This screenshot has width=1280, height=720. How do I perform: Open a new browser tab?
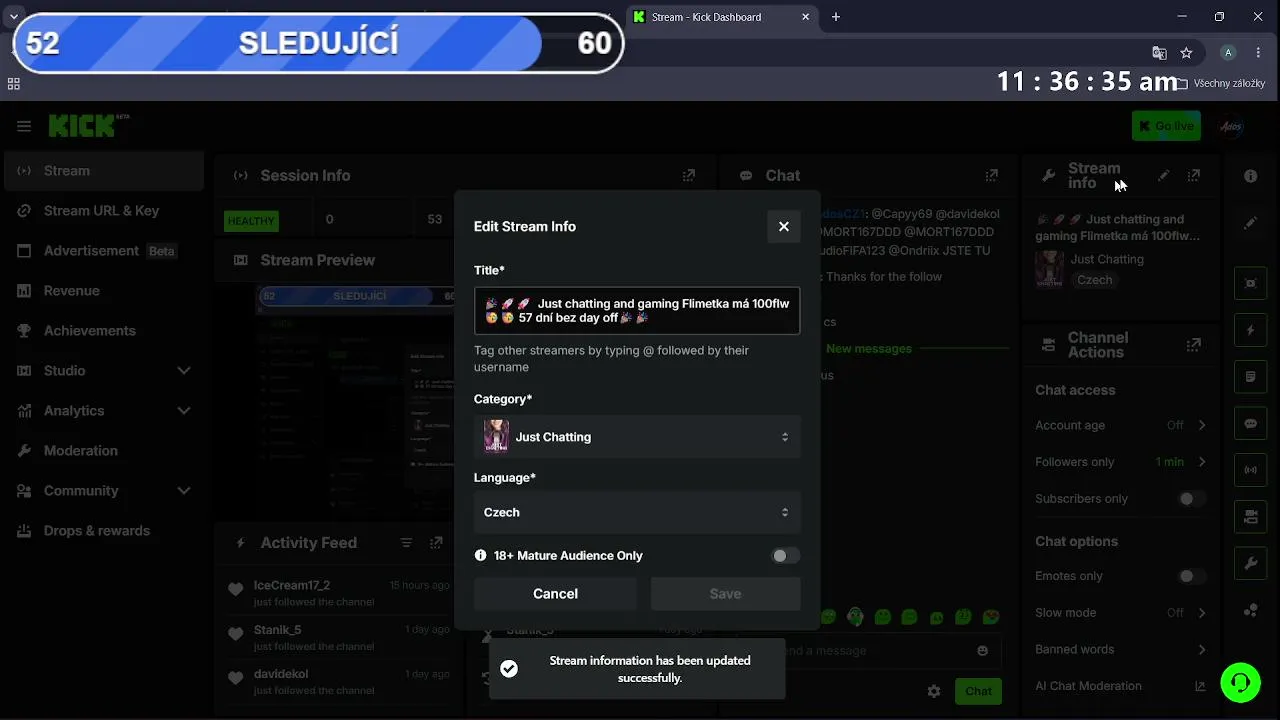click(x=836, y=17)
